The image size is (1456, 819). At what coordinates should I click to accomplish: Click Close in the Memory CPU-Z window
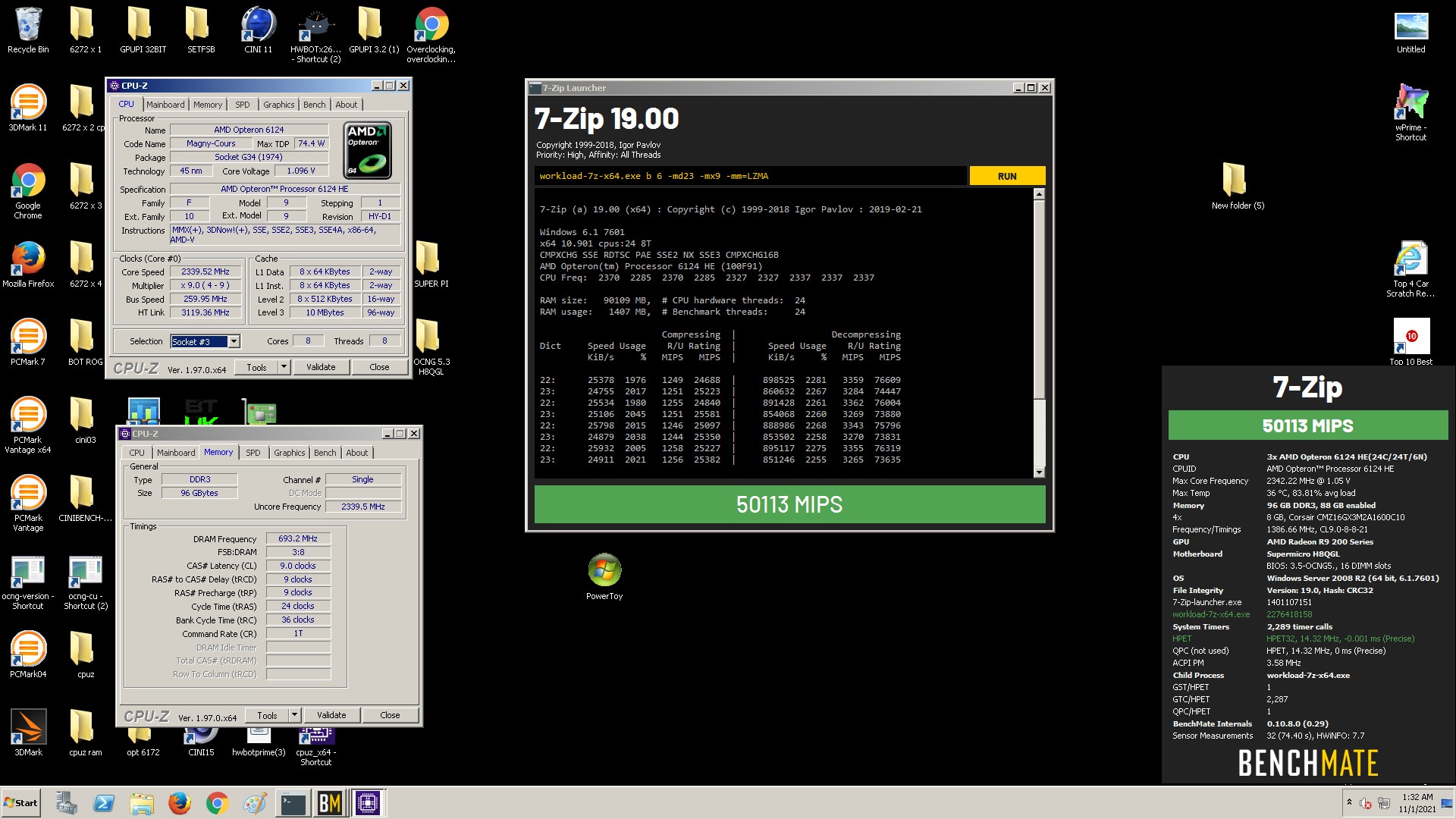[391, 716]
